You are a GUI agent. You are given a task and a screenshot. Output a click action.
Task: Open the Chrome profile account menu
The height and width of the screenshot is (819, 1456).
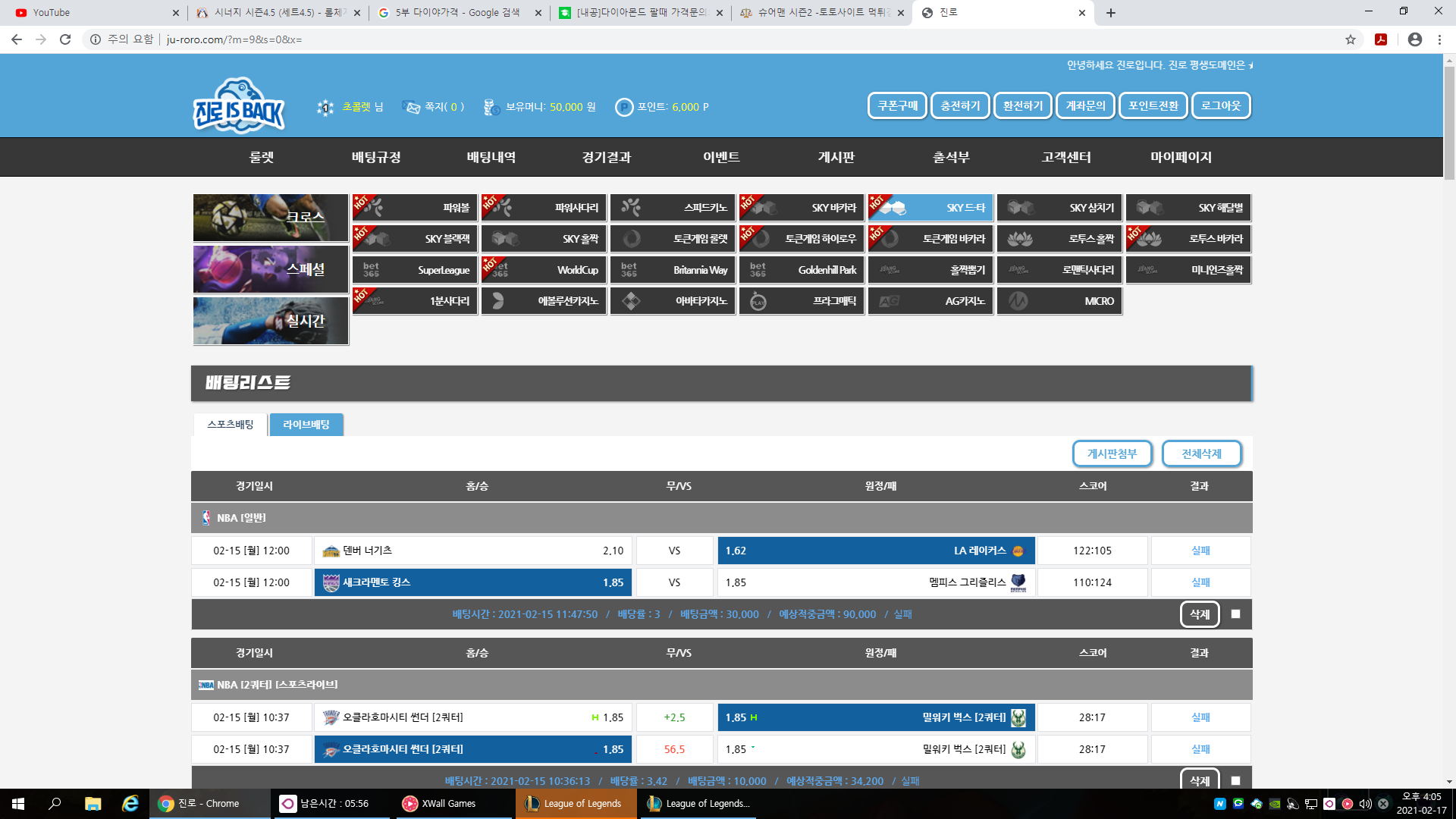pos(1415,39)
